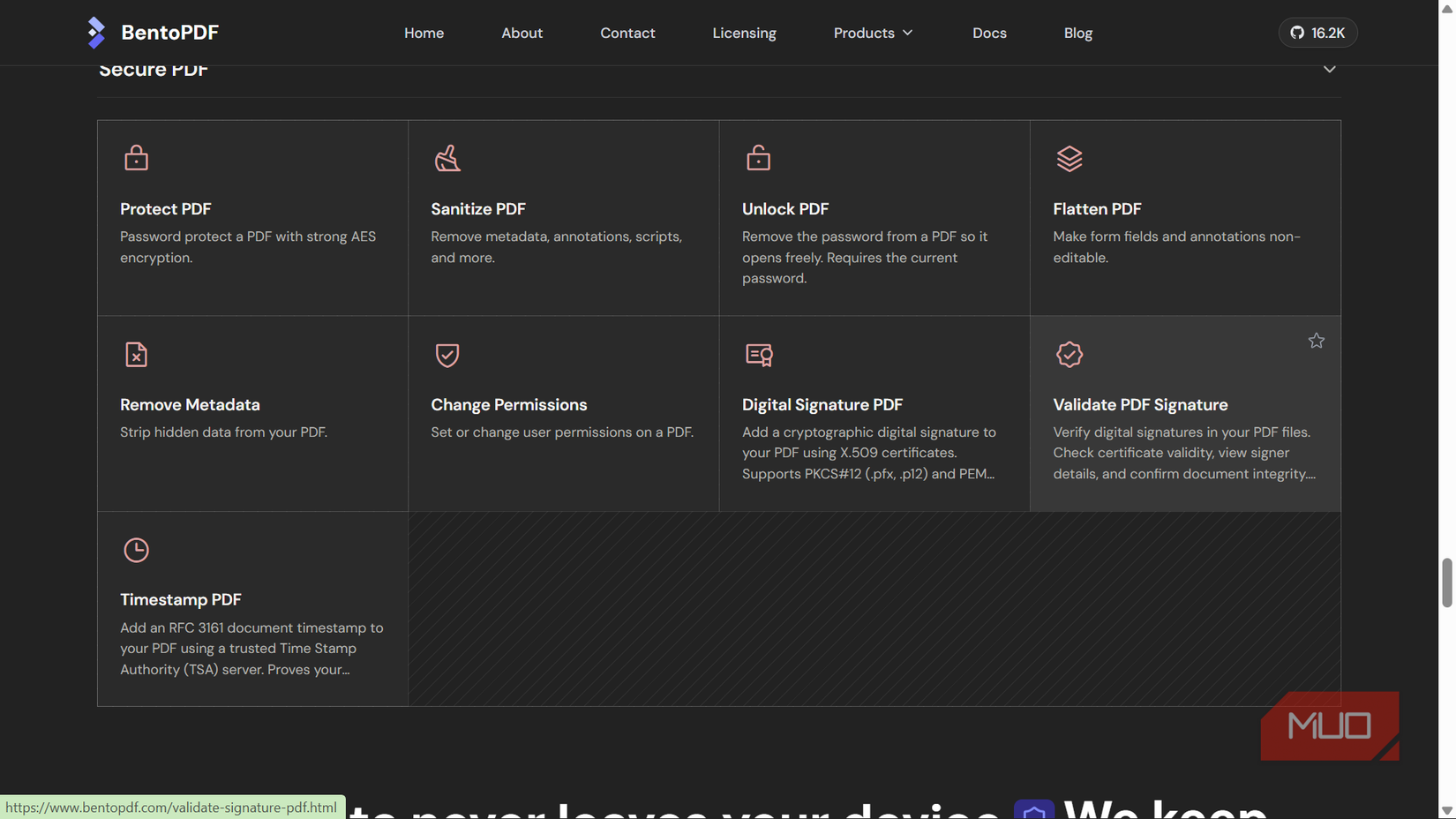Click "Remove metadata, annotations, scripts" description
Viewport: 1456px width, 819px height.
click(x=556, y=247)
